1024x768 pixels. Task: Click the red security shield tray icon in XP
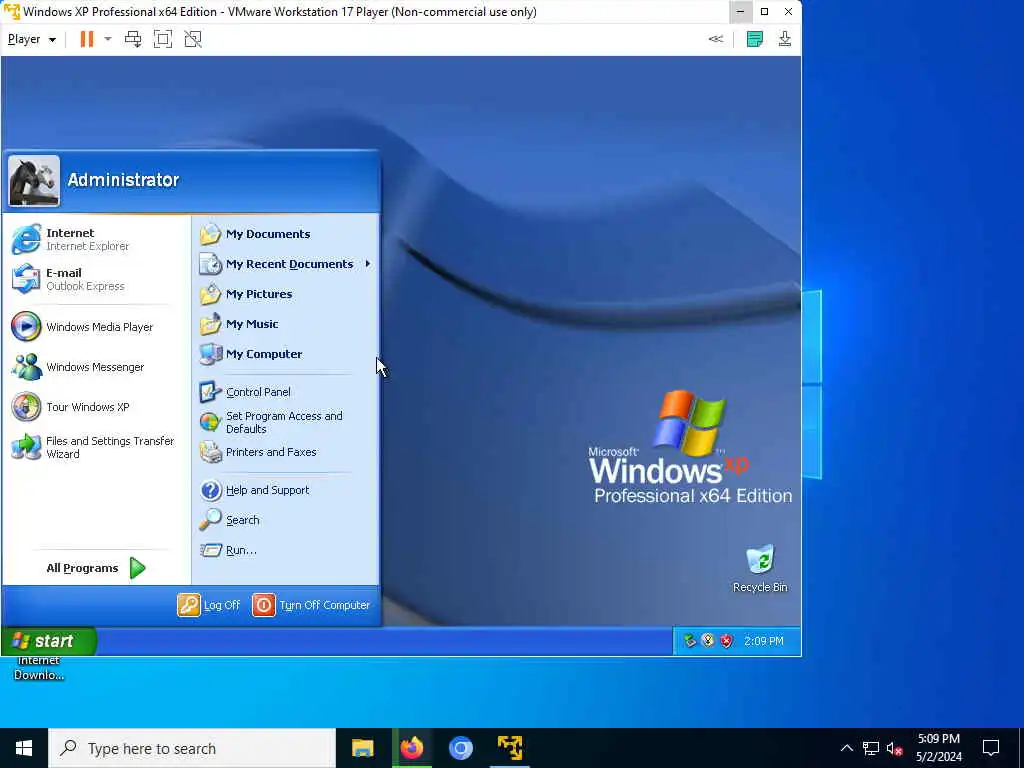click(726, 641)
